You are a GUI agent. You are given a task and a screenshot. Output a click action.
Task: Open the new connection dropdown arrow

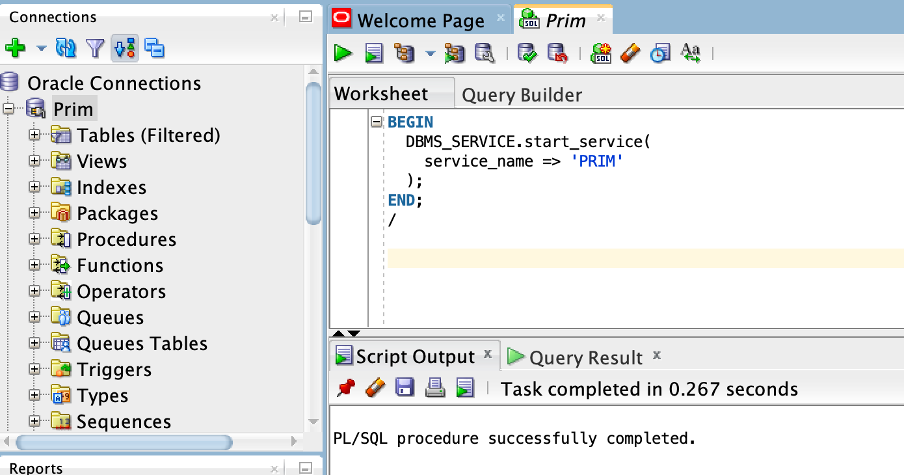pos(41,49)
